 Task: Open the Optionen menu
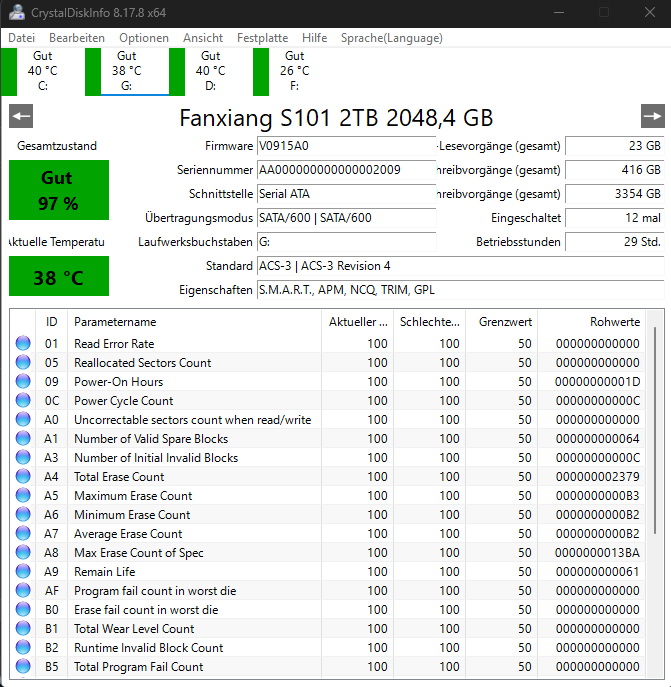[x=144, y=38]
